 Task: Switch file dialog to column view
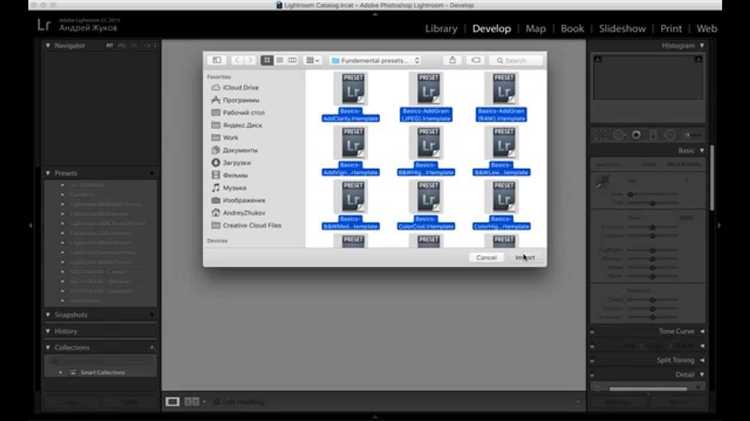(x=292, y=60)
